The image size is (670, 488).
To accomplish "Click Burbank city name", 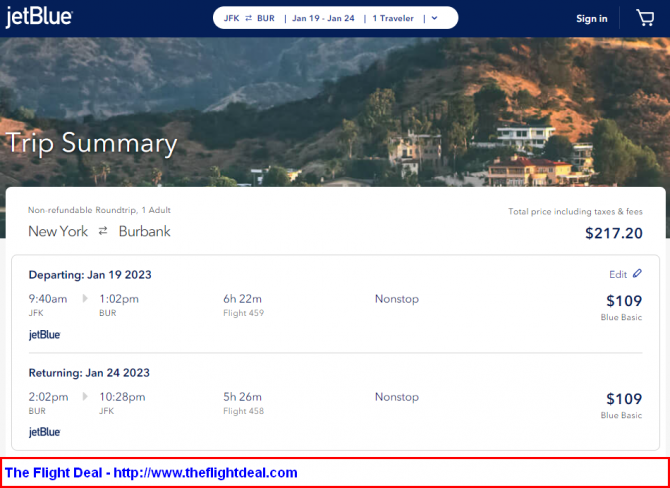I will point(145,232).
